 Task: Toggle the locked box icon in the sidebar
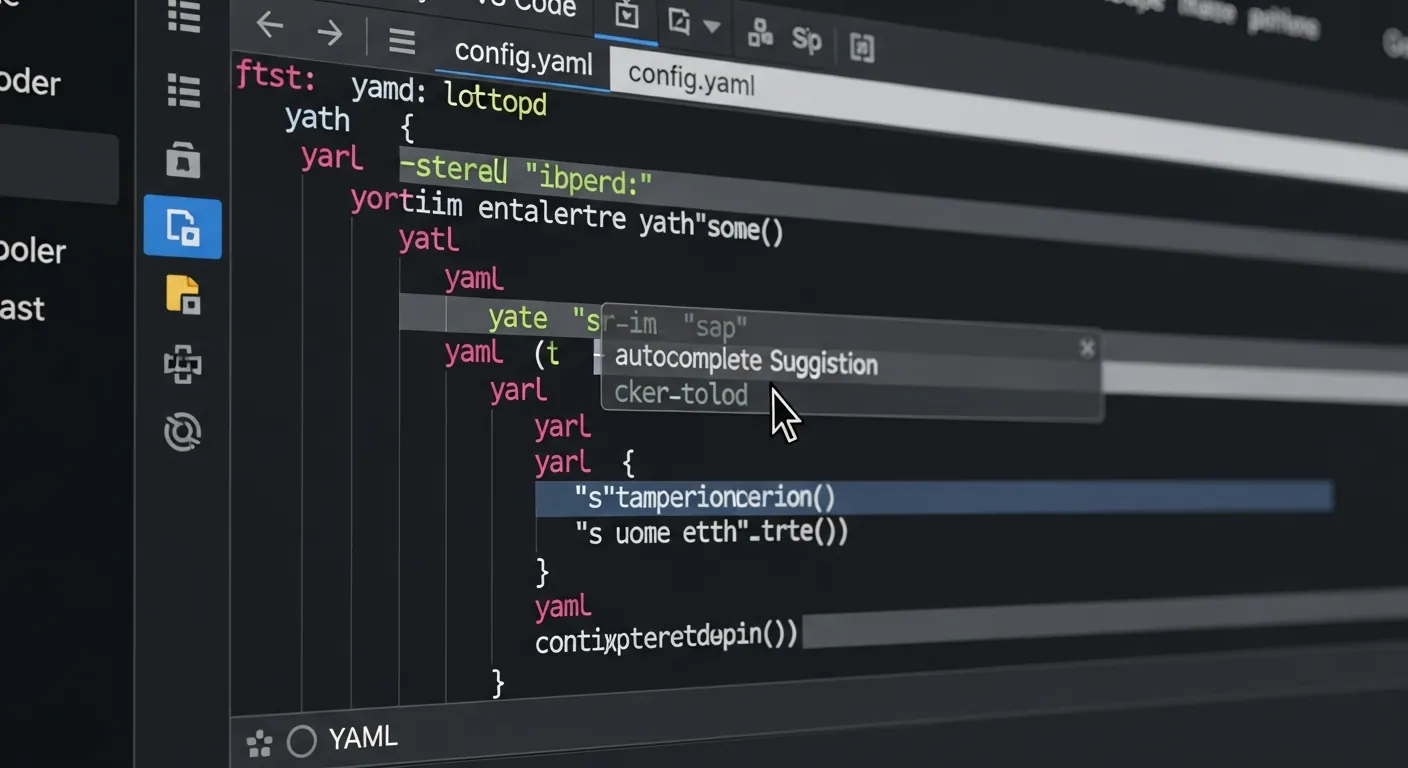(183, 160)
